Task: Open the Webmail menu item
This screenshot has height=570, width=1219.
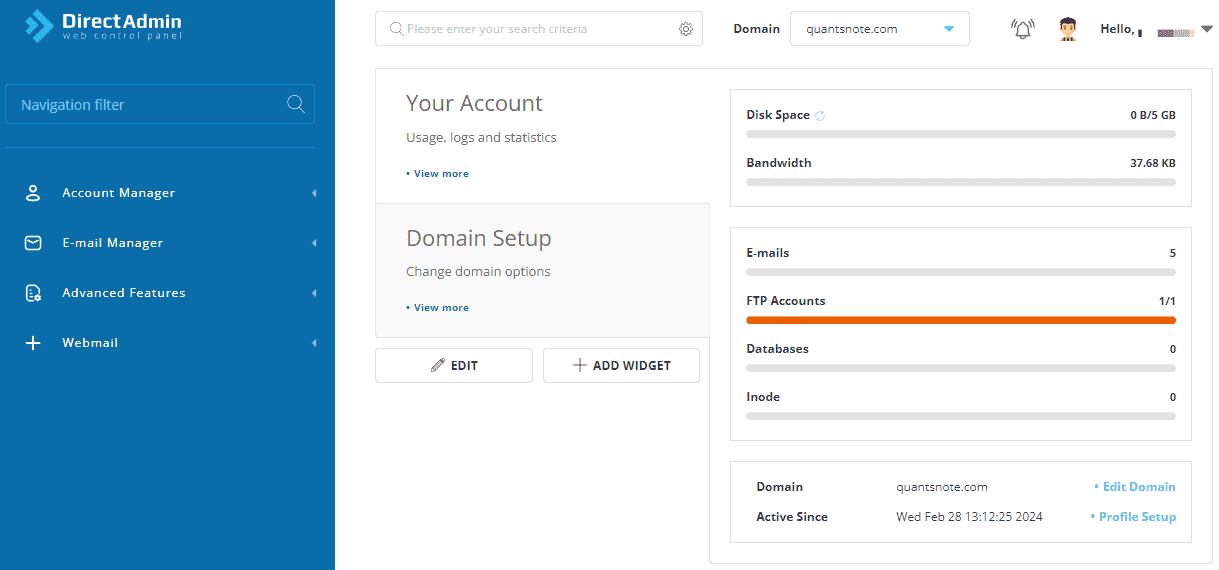Action: click(90, 343)
